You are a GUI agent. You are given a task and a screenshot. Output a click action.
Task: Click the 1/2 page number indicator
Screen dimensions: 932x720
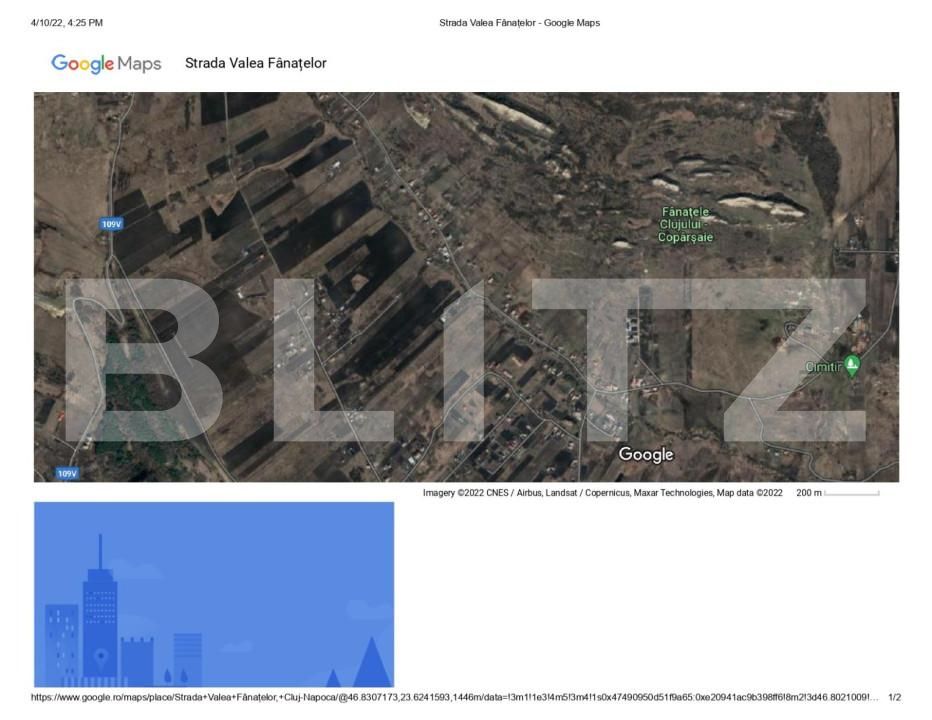pos(894,697)
